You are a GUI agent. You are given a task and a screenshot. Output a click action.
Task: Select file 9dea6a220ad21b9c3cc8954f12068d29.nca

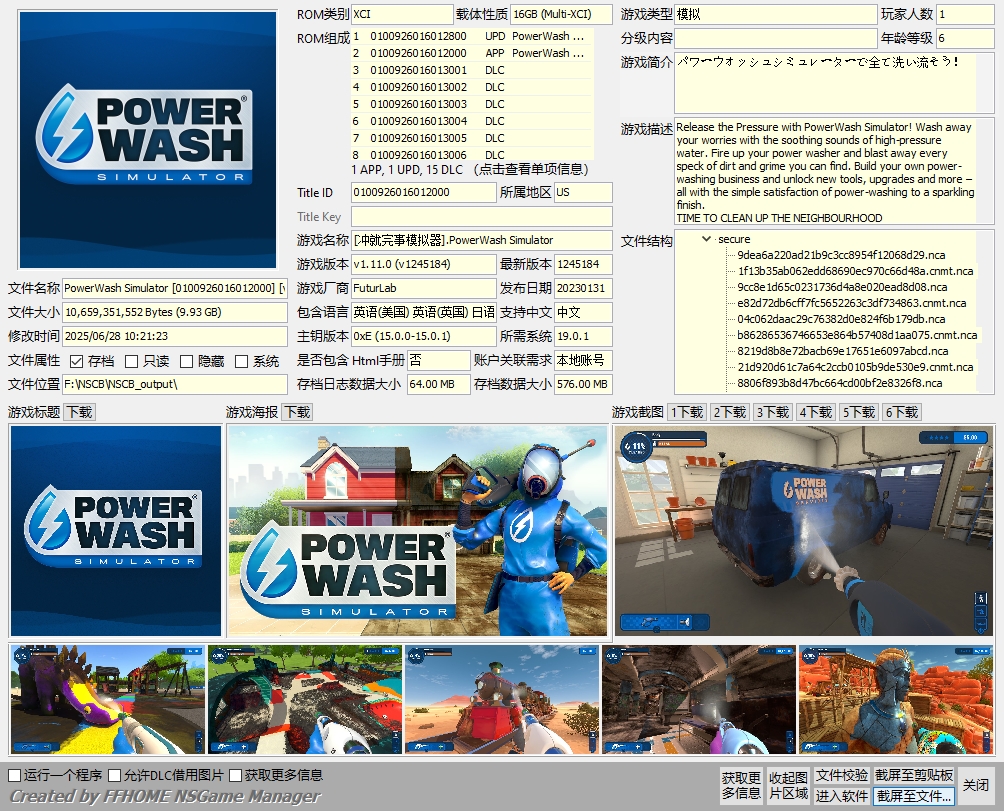click(841, 255)
